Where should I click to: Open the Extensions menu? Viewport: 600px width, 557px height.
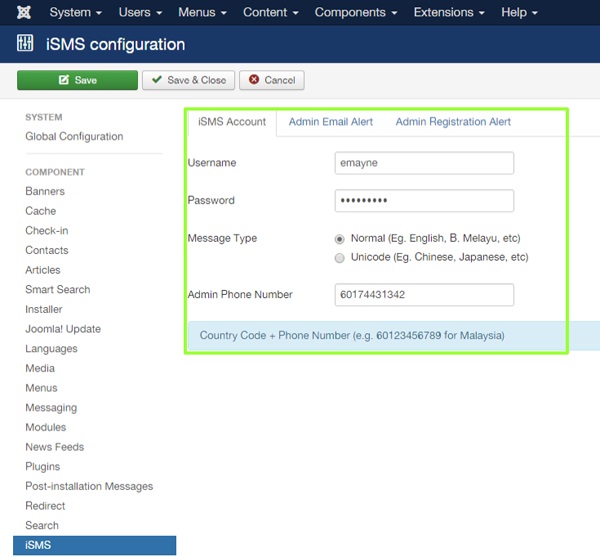coord(449,12)
